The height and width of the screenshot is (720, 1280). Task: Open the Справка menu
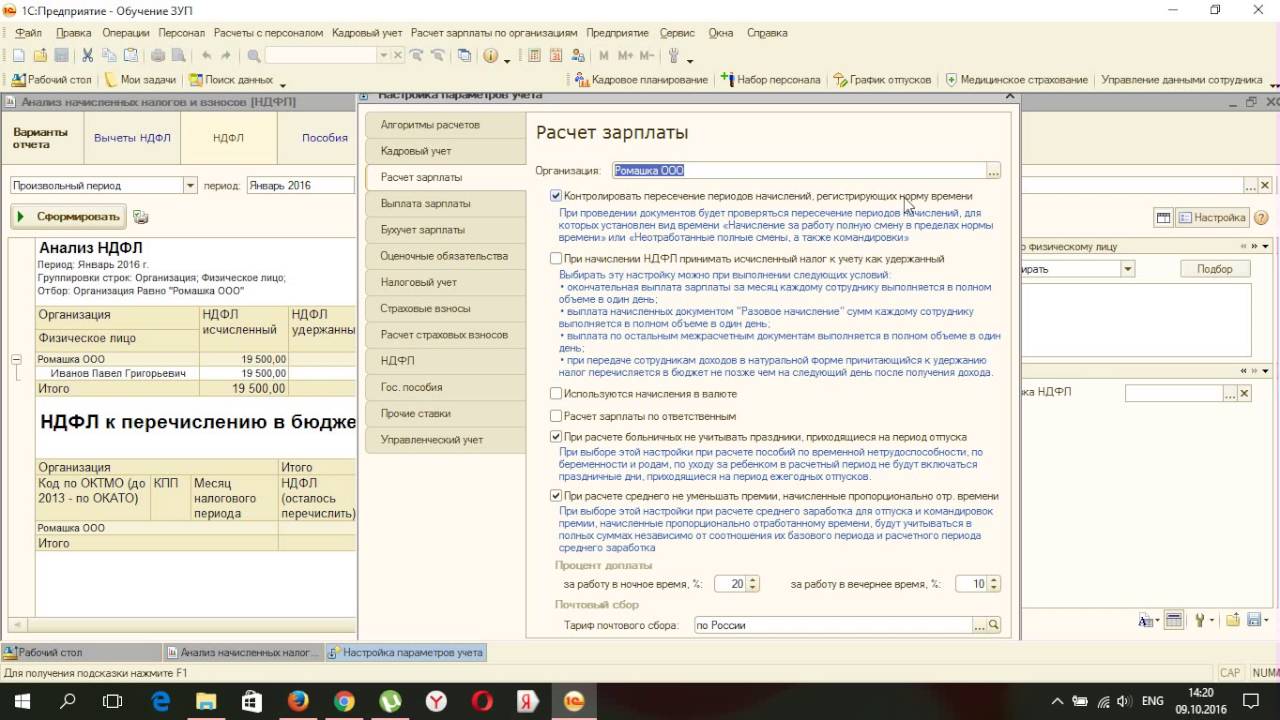tap(767, 33)
